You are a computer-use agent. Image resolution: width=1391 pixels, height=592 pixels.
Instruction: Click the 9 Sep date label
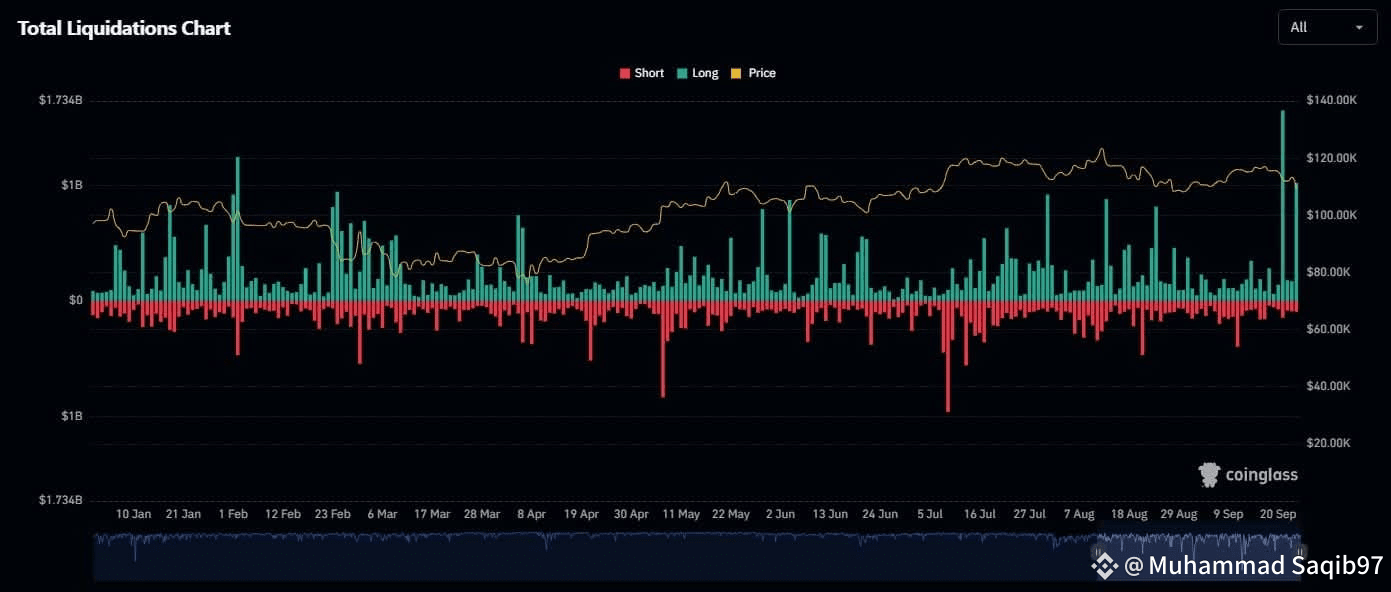[1228, 514]
